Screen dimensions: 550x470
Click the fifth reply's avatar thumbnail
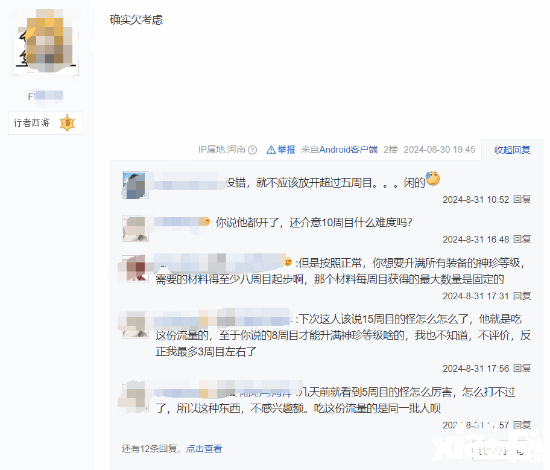tap(135, 397)
